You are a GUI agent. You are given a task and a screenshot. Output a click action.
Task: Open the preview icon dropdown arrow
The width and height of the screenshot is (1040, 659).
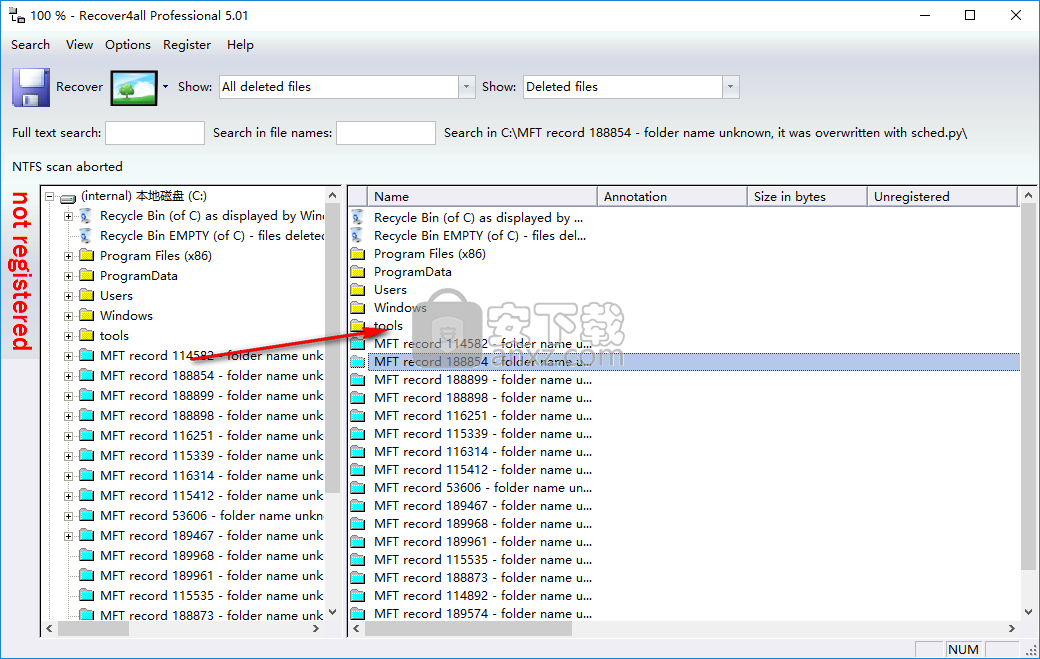(165, 87)
